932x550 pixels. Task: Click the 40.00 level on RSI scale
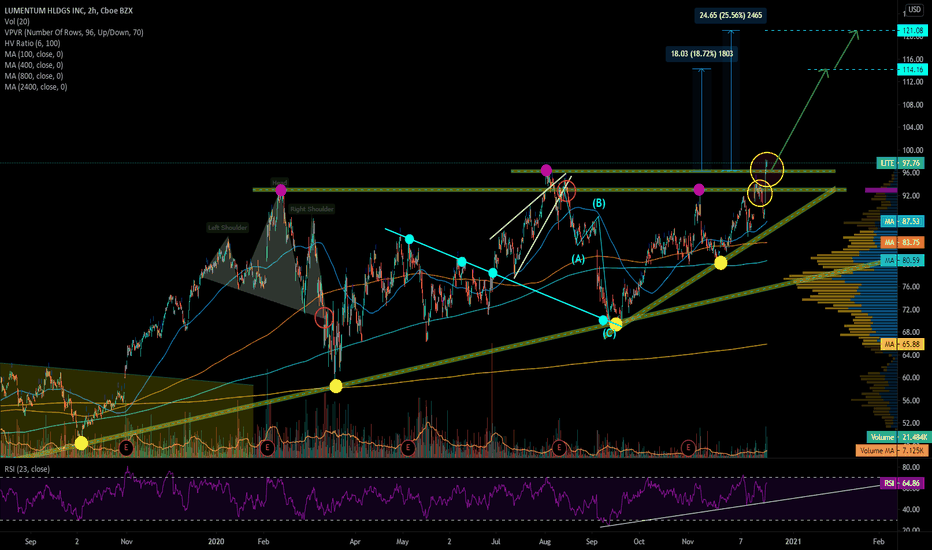[x=912, y=510]
